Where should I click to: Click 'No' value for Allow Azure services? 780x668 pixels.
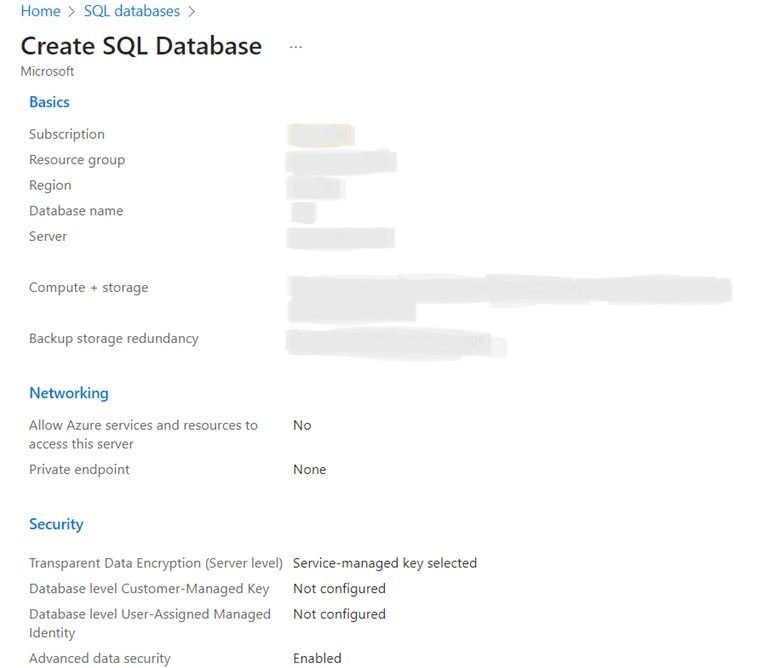pyautogui.click(x=302, y=425)
